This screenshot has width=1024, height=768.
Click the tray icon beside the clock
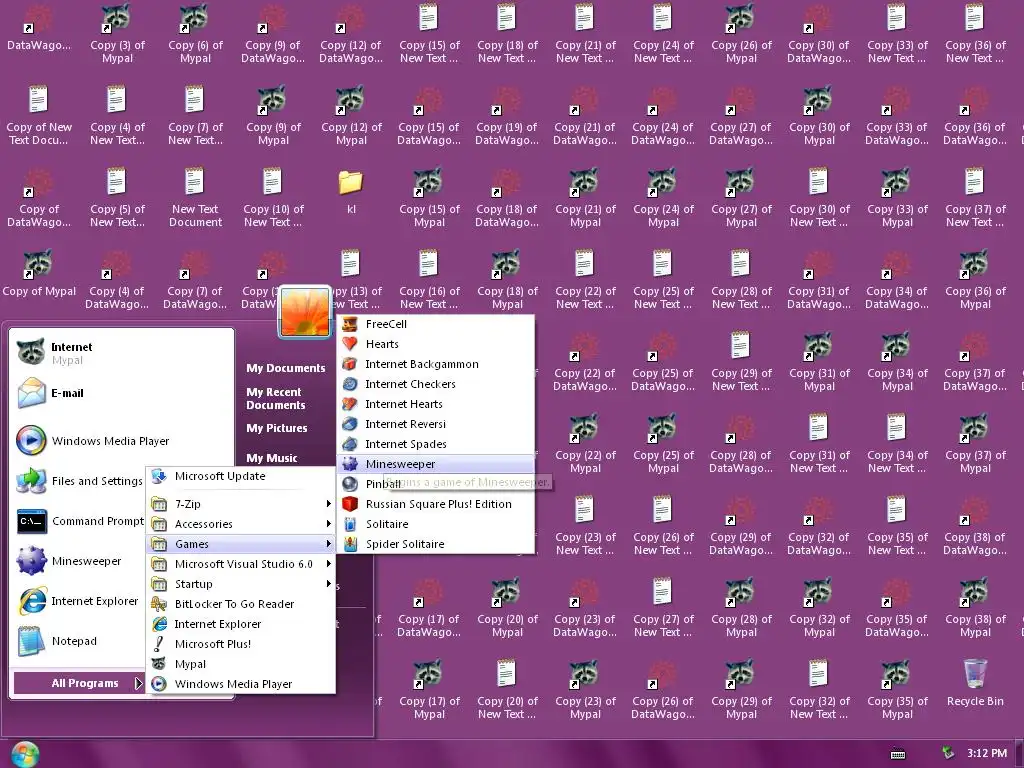click(948, 753)
